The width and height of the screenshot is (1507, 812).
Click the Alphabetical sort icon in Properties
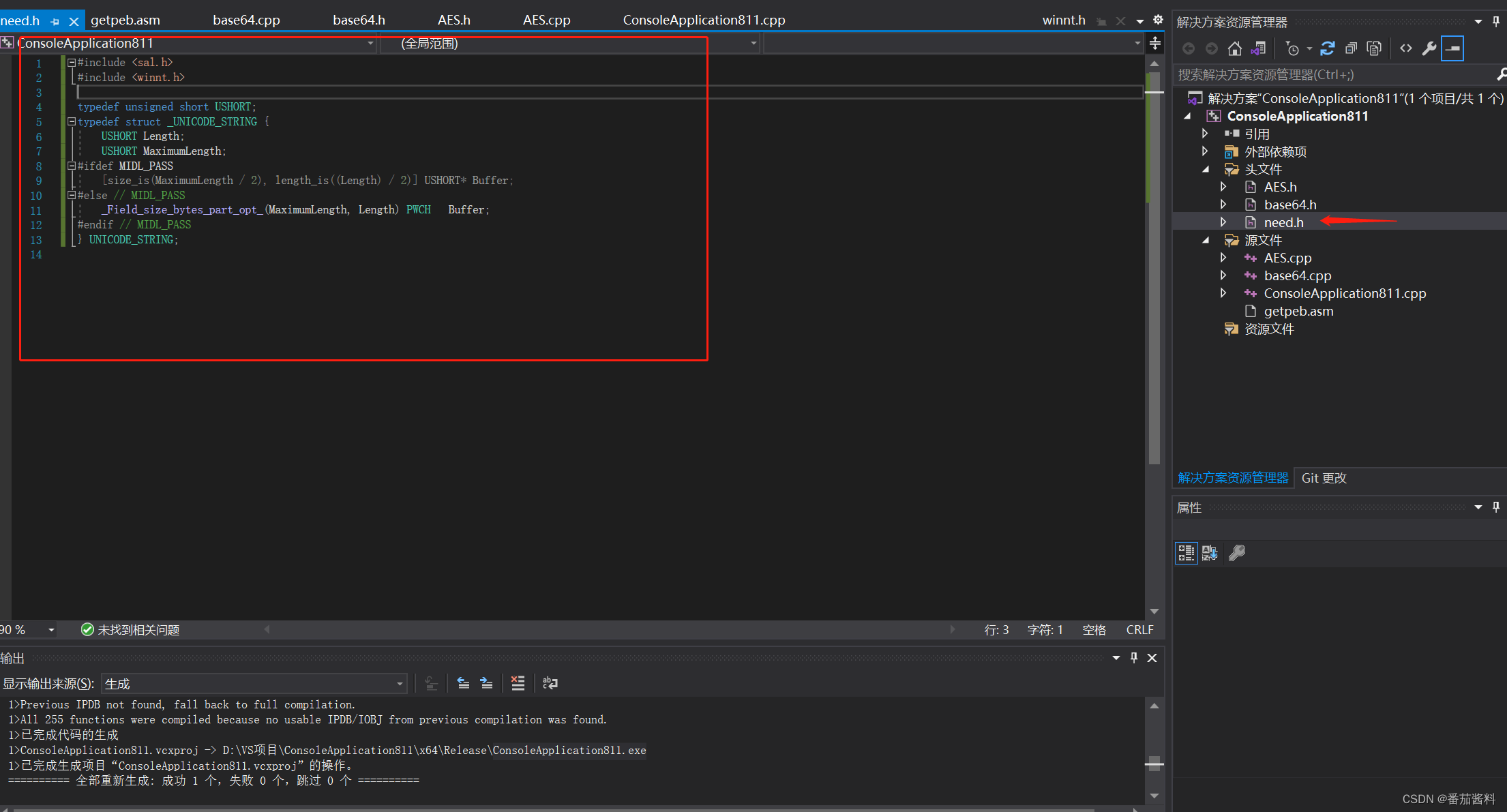coord(1210,553)
